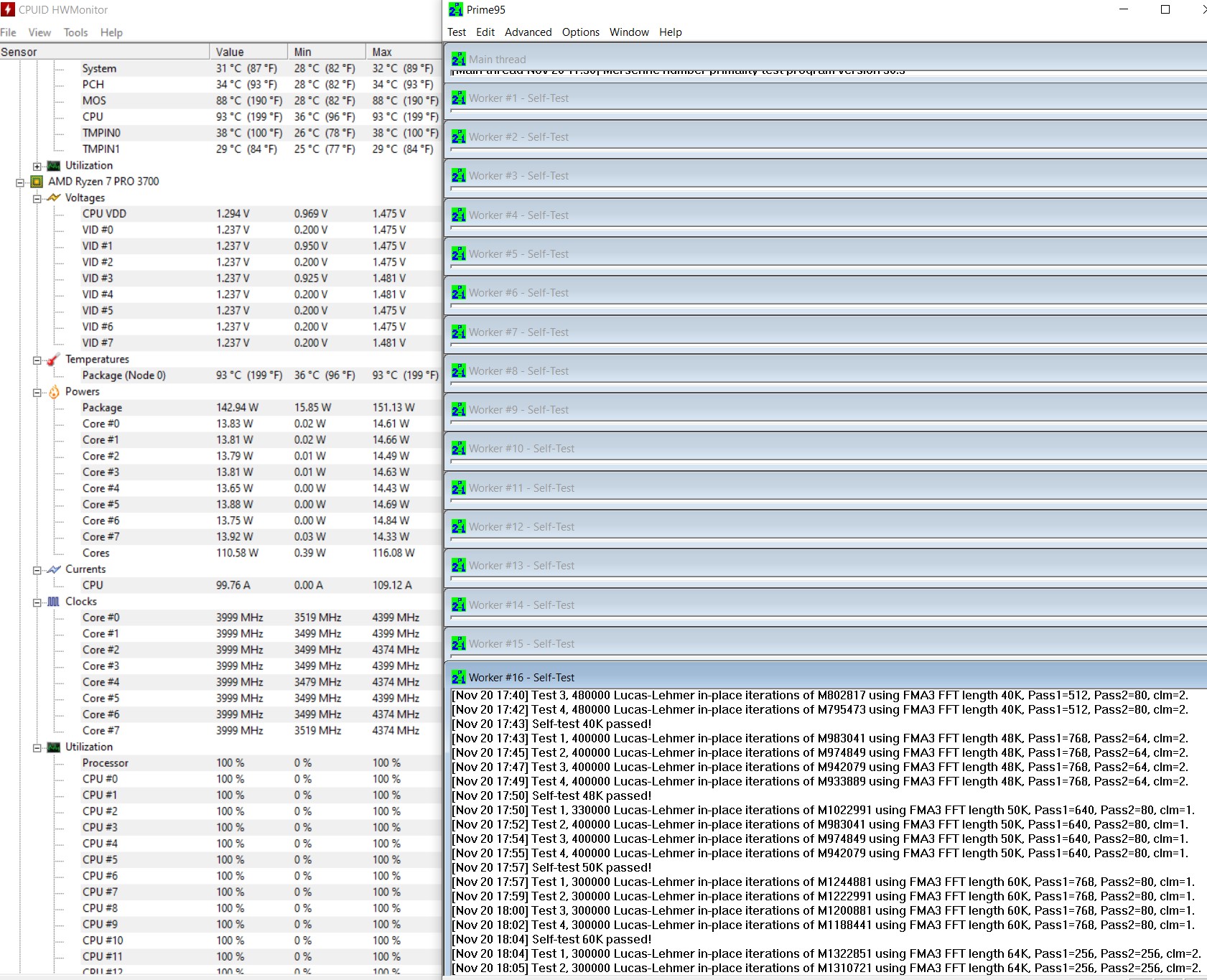Viewport: 1207px width, 980px height.
Task: Click the Currents category icon
Action: [x=53, y=569]
